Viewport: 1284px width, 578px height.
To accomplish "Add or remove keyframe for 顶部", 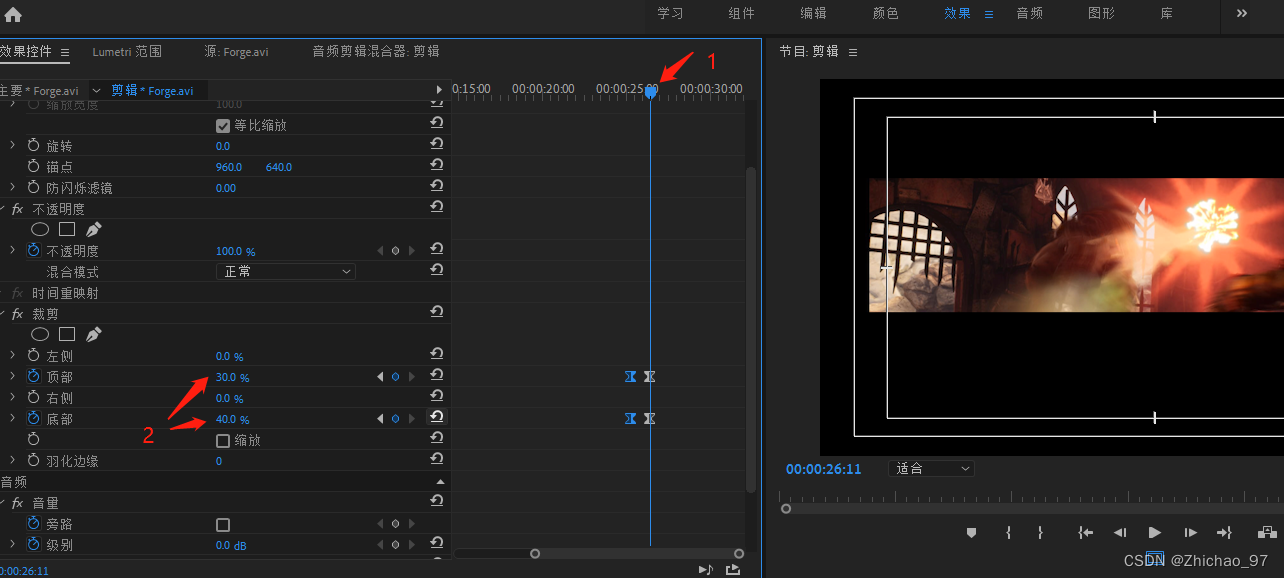I will coord(395,377).
